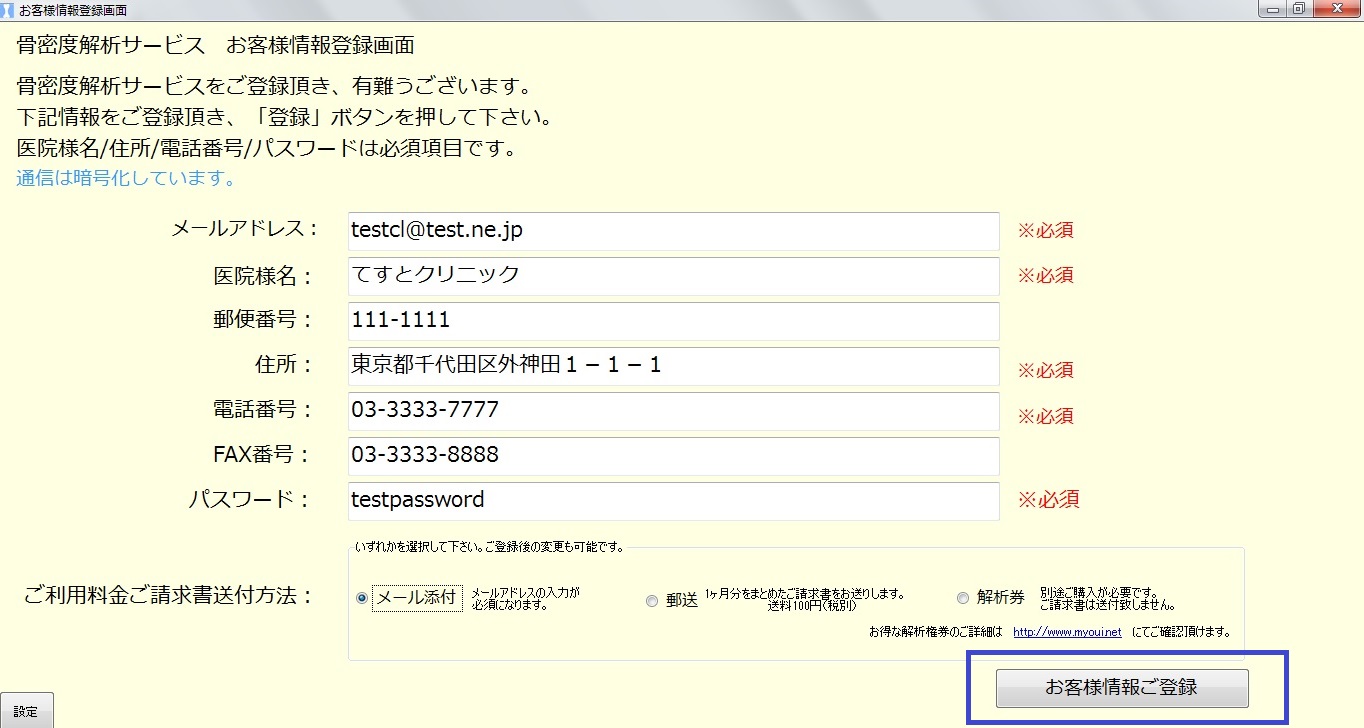
Task: Click the パスワード field containing testpassword
Action: tap(673, 501)
